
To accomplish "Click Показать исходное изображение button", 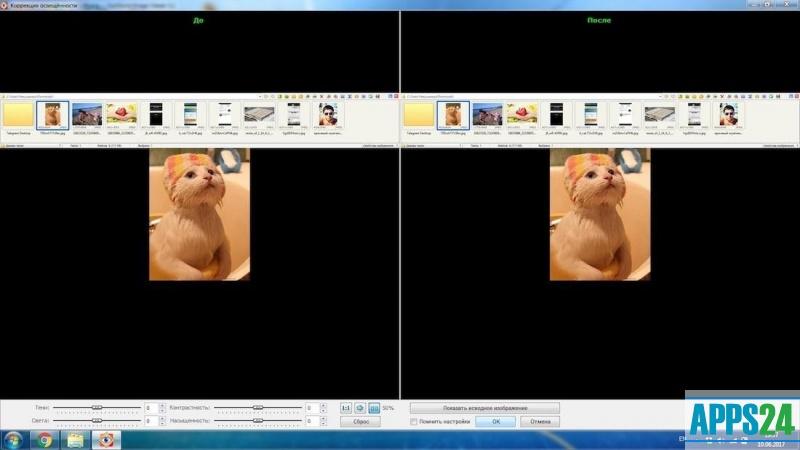I will point(485,408).
